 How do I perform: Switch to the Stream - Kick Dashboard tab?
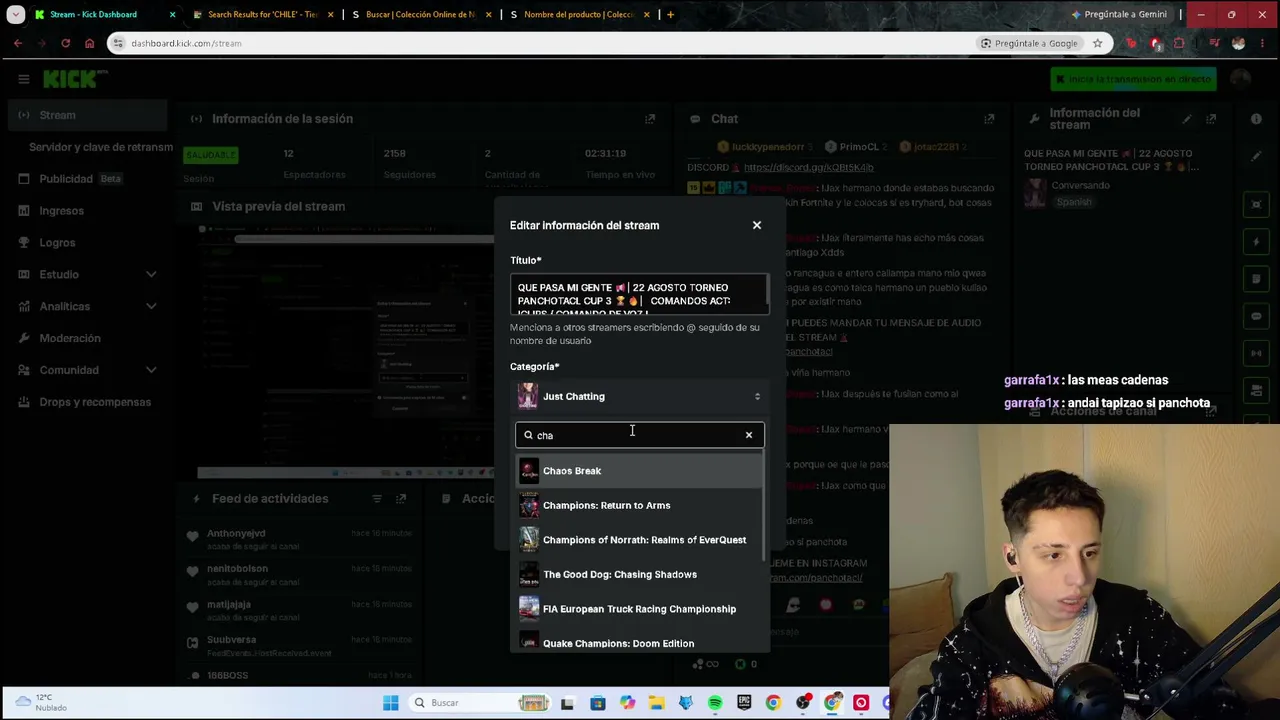point(105,14)
